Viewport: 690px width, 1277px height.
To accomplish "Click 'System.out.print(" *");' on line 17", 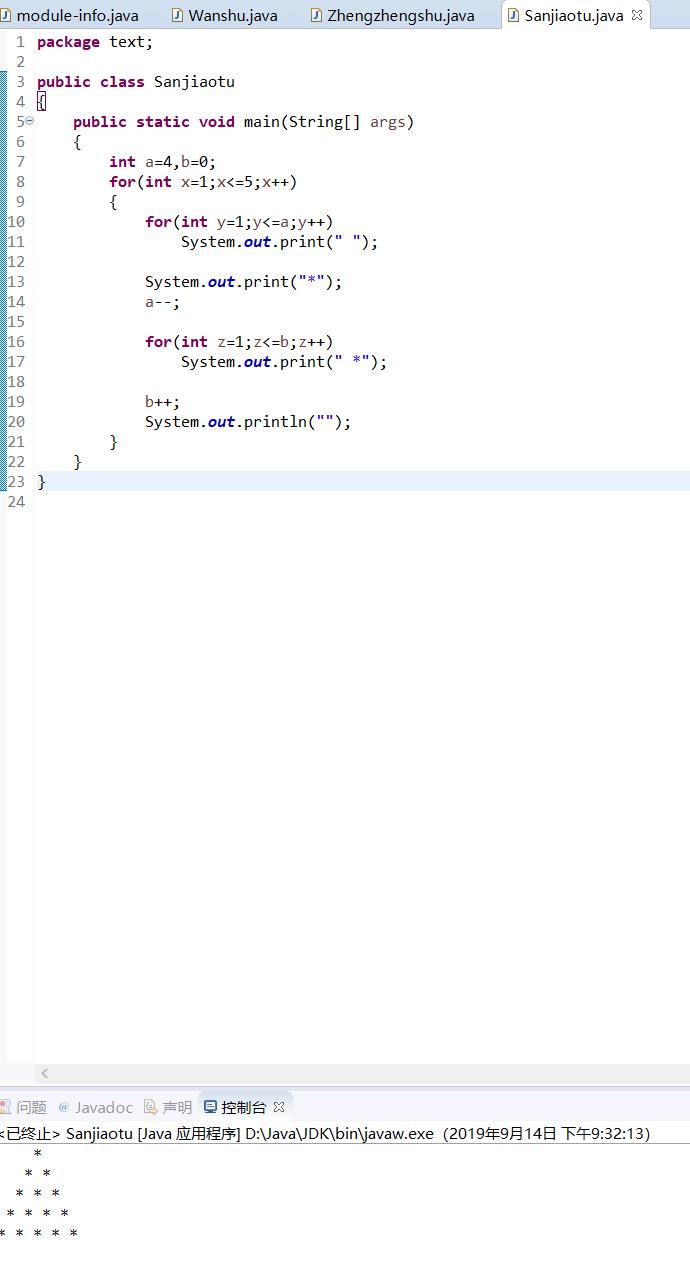I will [x=284, y=362].
